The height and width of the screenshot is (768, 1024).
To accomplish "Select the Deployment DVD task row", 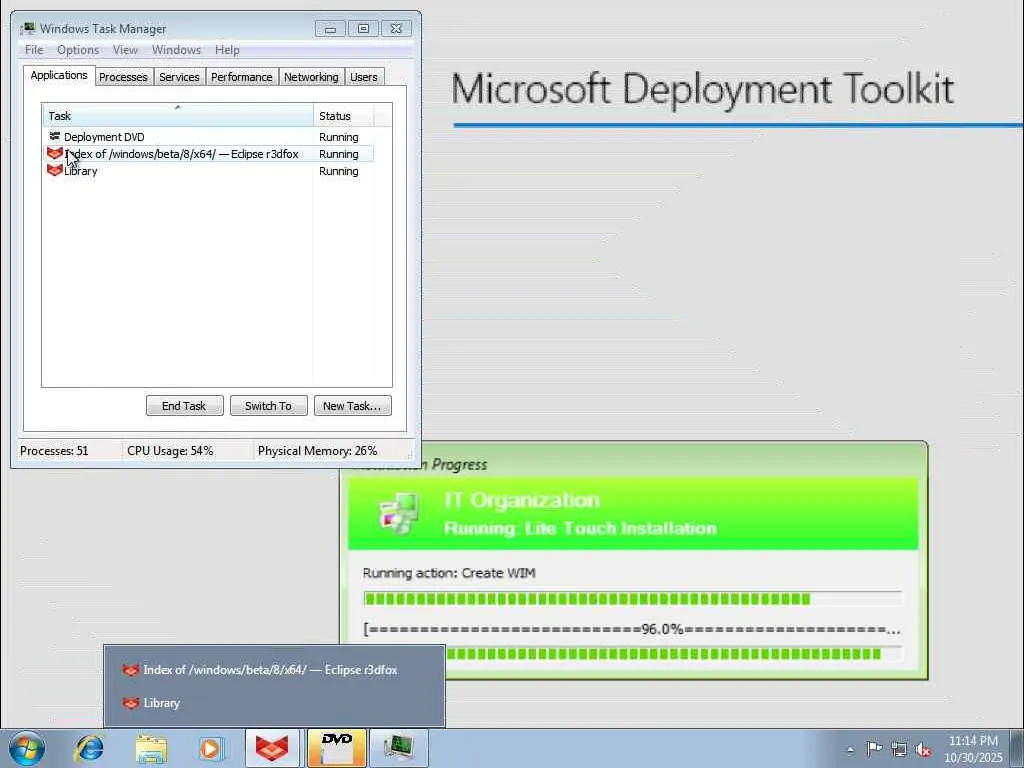I will pos(208,137).
